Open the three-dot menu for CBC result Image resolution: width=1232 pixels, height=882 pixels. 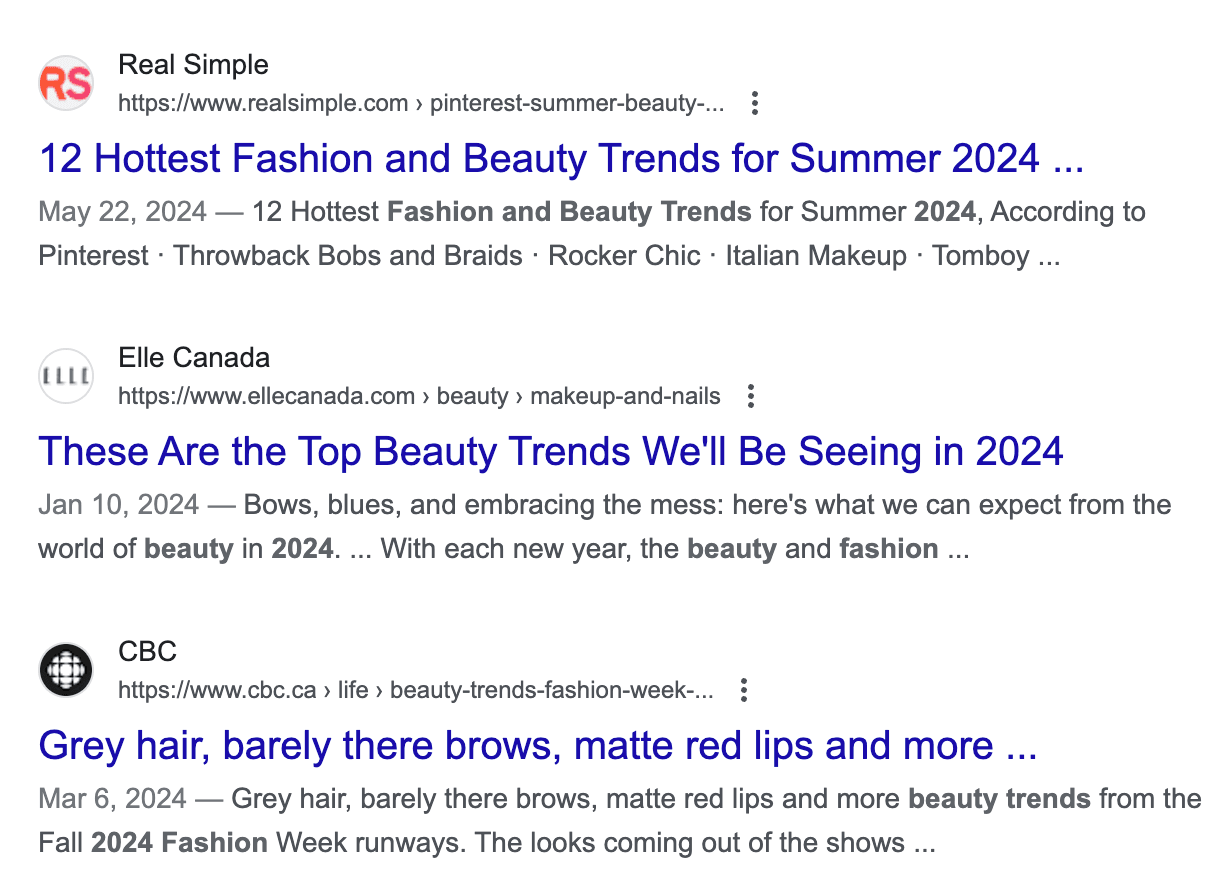click(743, 690)
